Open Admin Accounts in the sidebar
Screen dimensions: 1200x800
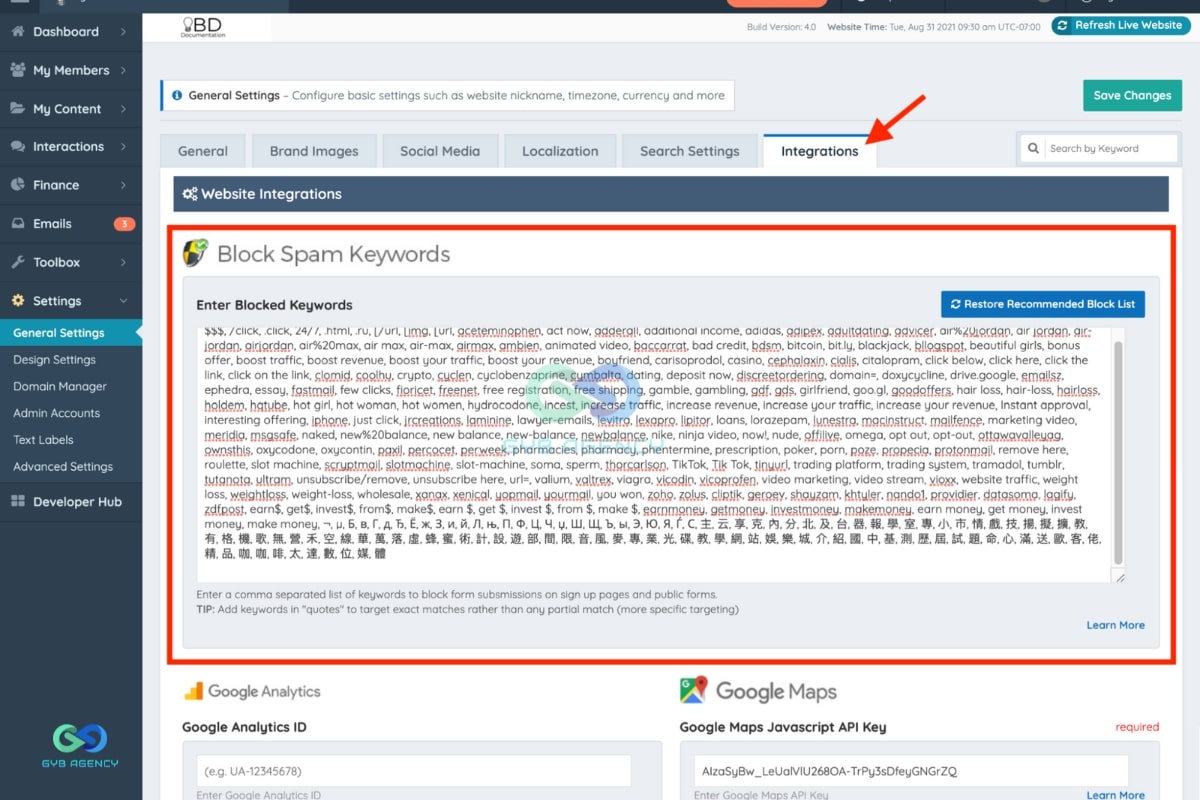(x=56, y=413)
